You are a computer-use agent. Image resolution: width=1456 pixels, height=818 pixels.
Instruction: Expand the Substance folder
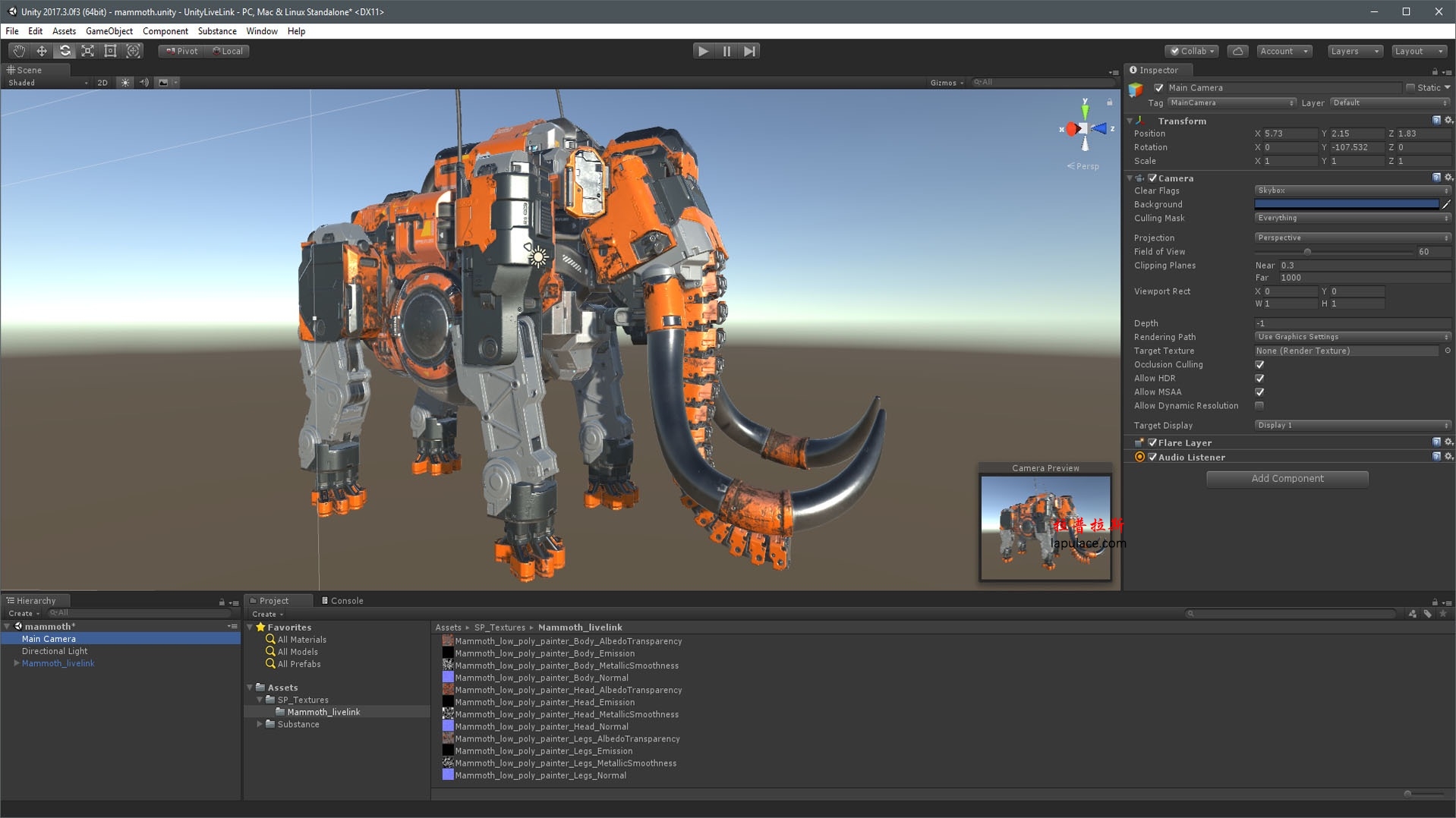[260, 725]
